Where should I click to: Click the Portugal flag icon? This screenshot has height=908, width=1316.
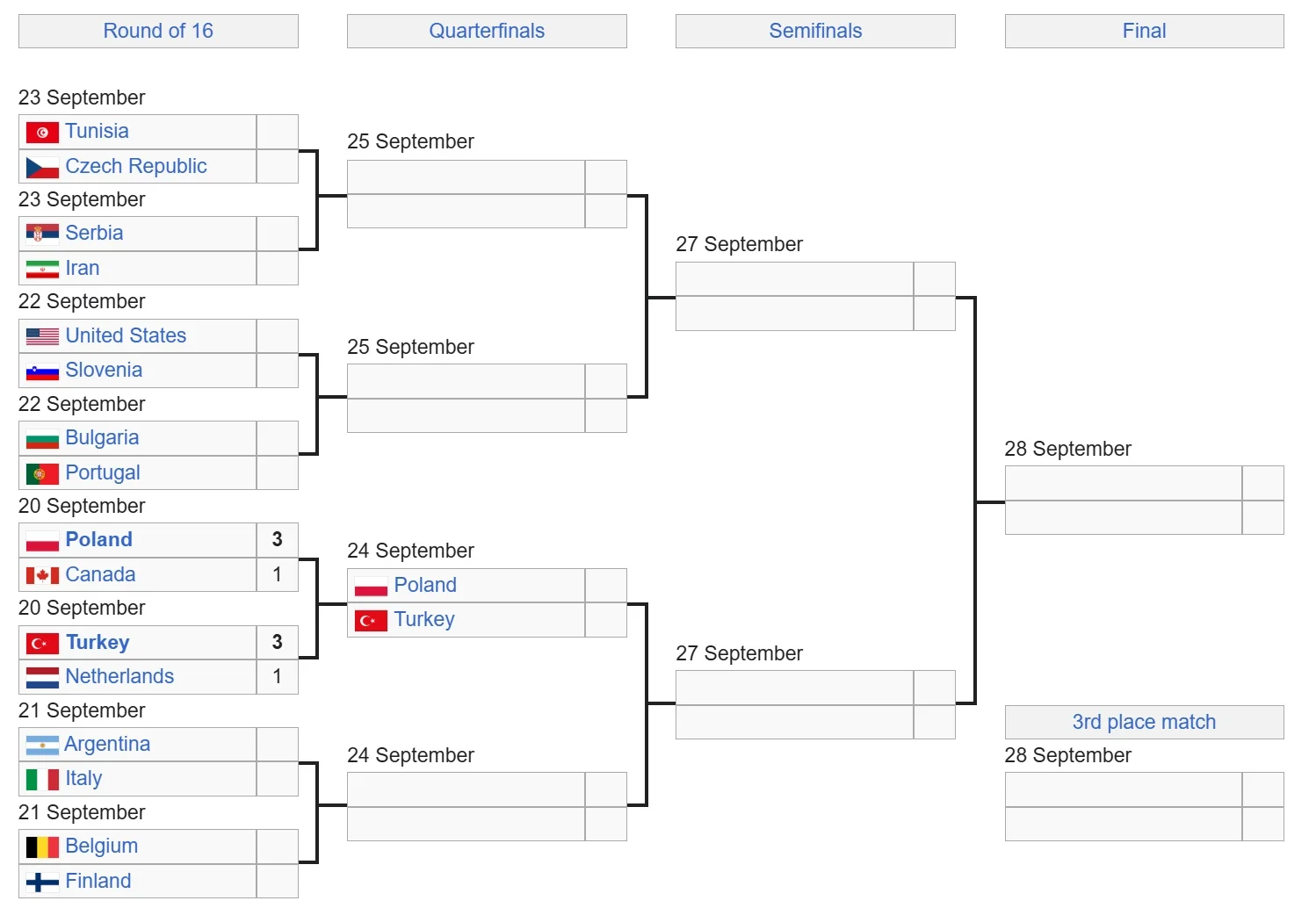tap(42, 473)
